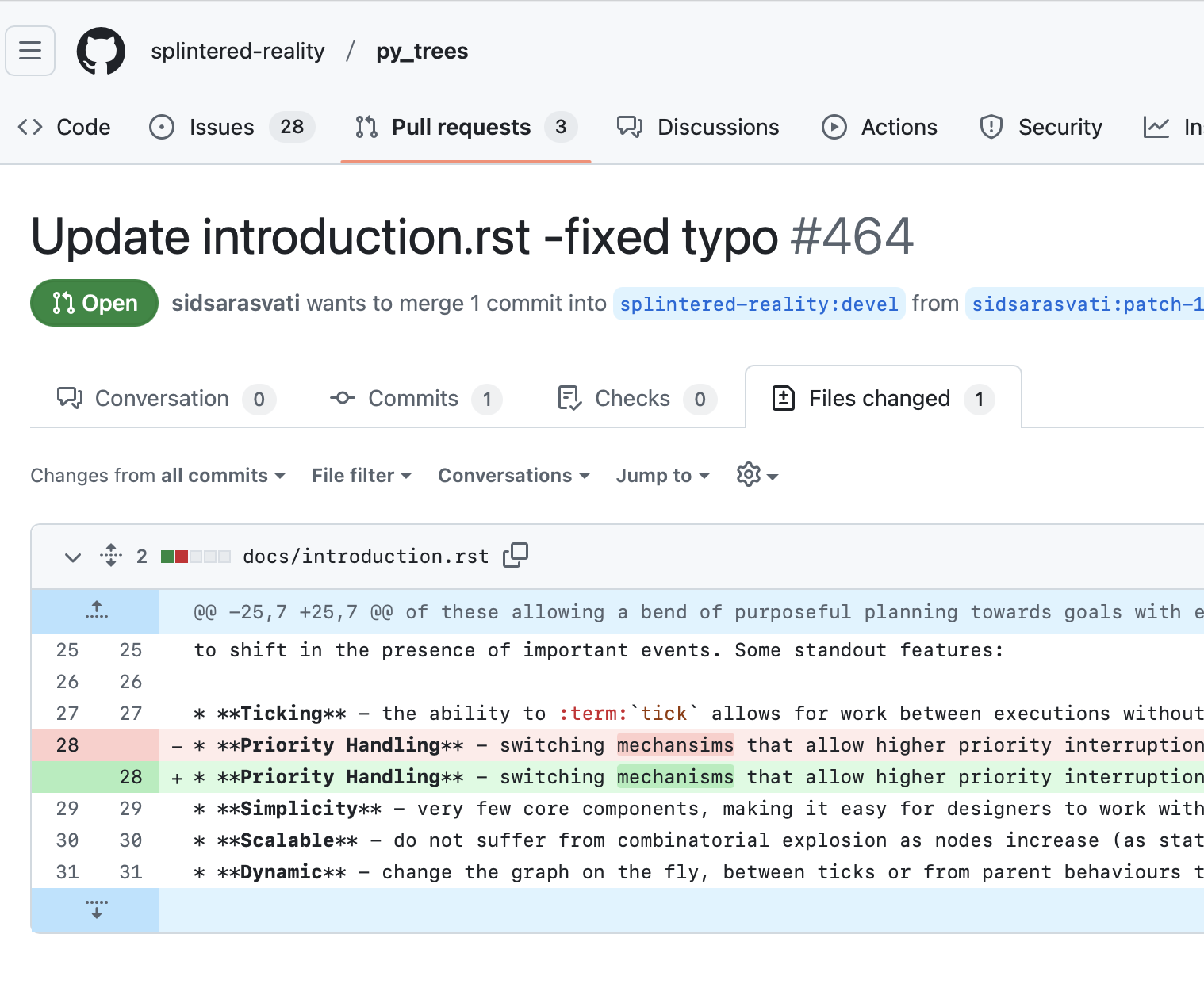This screenshot has width=1204, height=999.
Task: Click the splintered-reality:devel base branch
Action: 758,304
